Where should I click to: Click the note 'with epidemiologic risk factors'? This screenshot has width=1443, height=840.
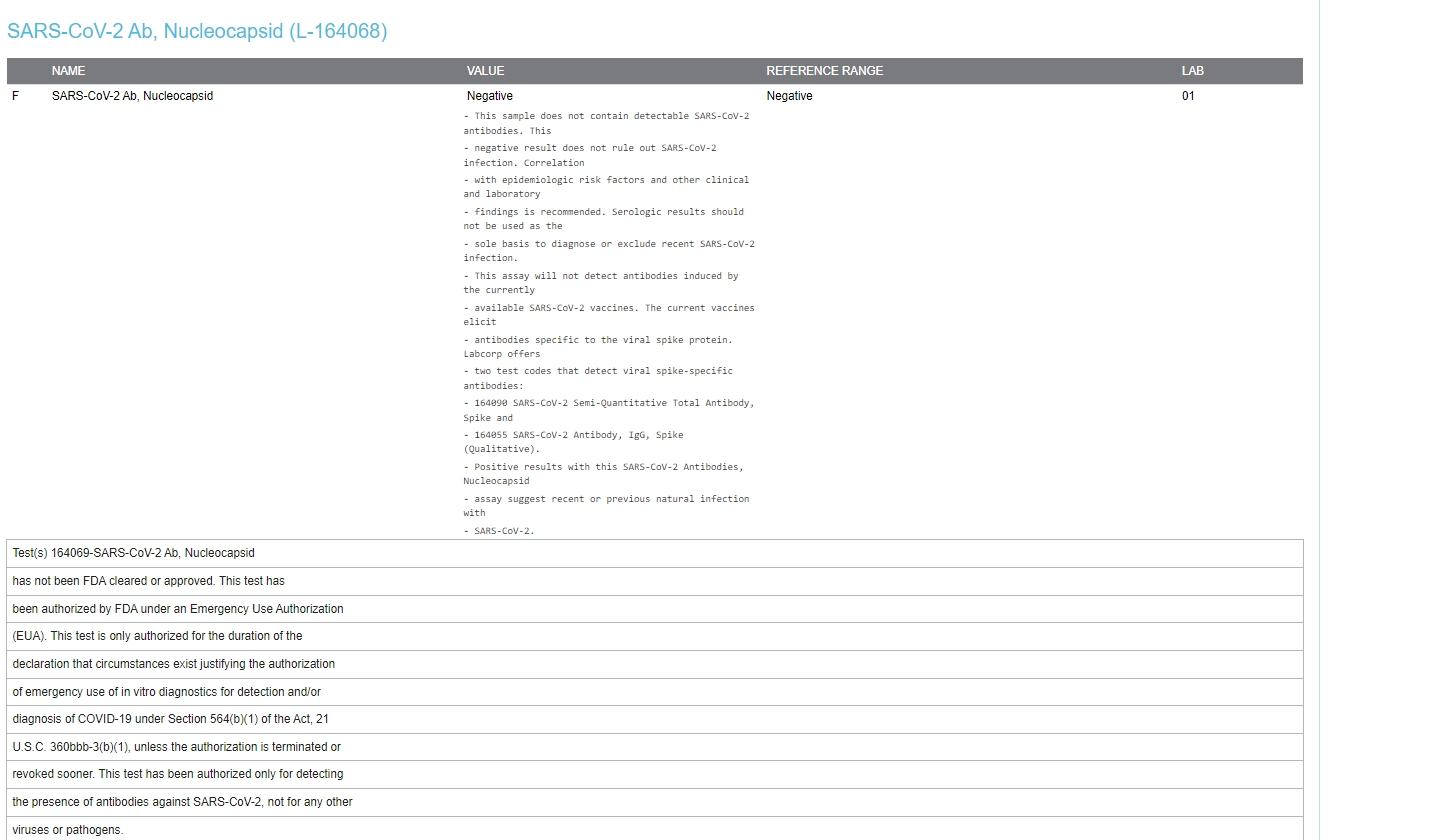click(606, 187)
